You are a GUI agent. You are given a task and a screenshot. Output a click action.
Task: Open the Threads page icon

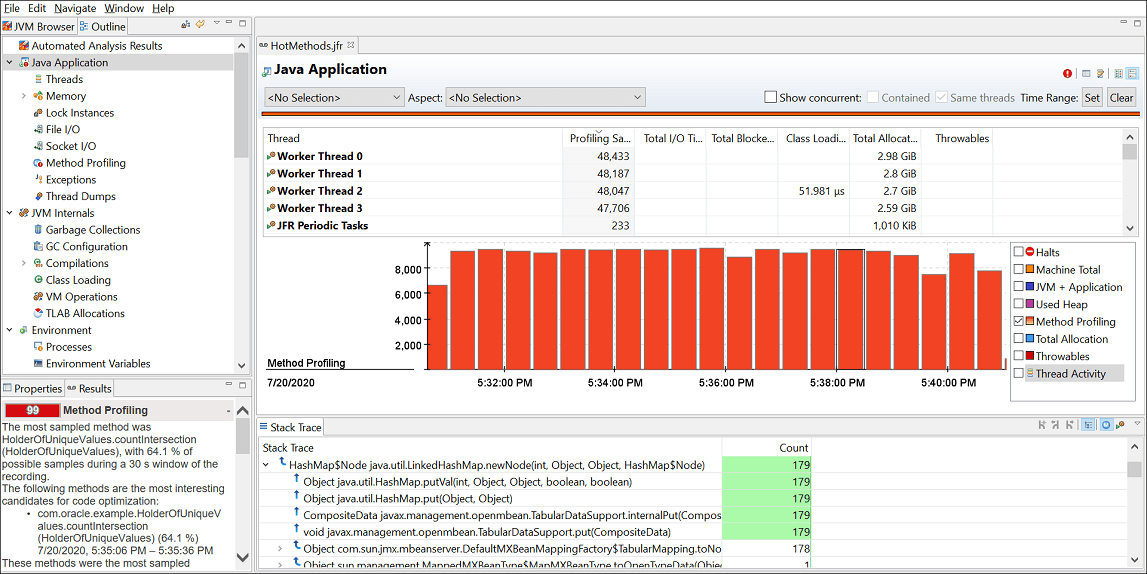[x=39, y=79]
